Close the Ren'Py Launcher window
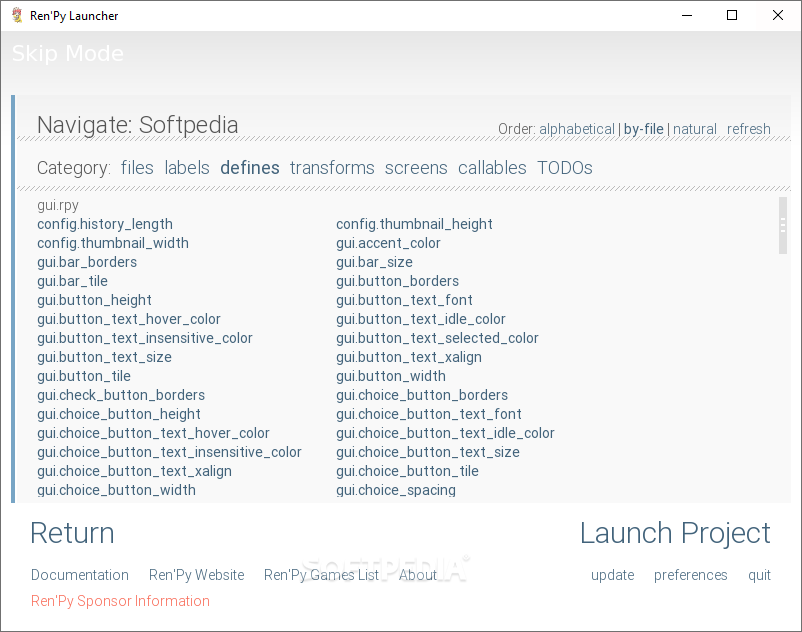Image resolution: width=802 pixels, height=632 pixels. pos(777,15)
